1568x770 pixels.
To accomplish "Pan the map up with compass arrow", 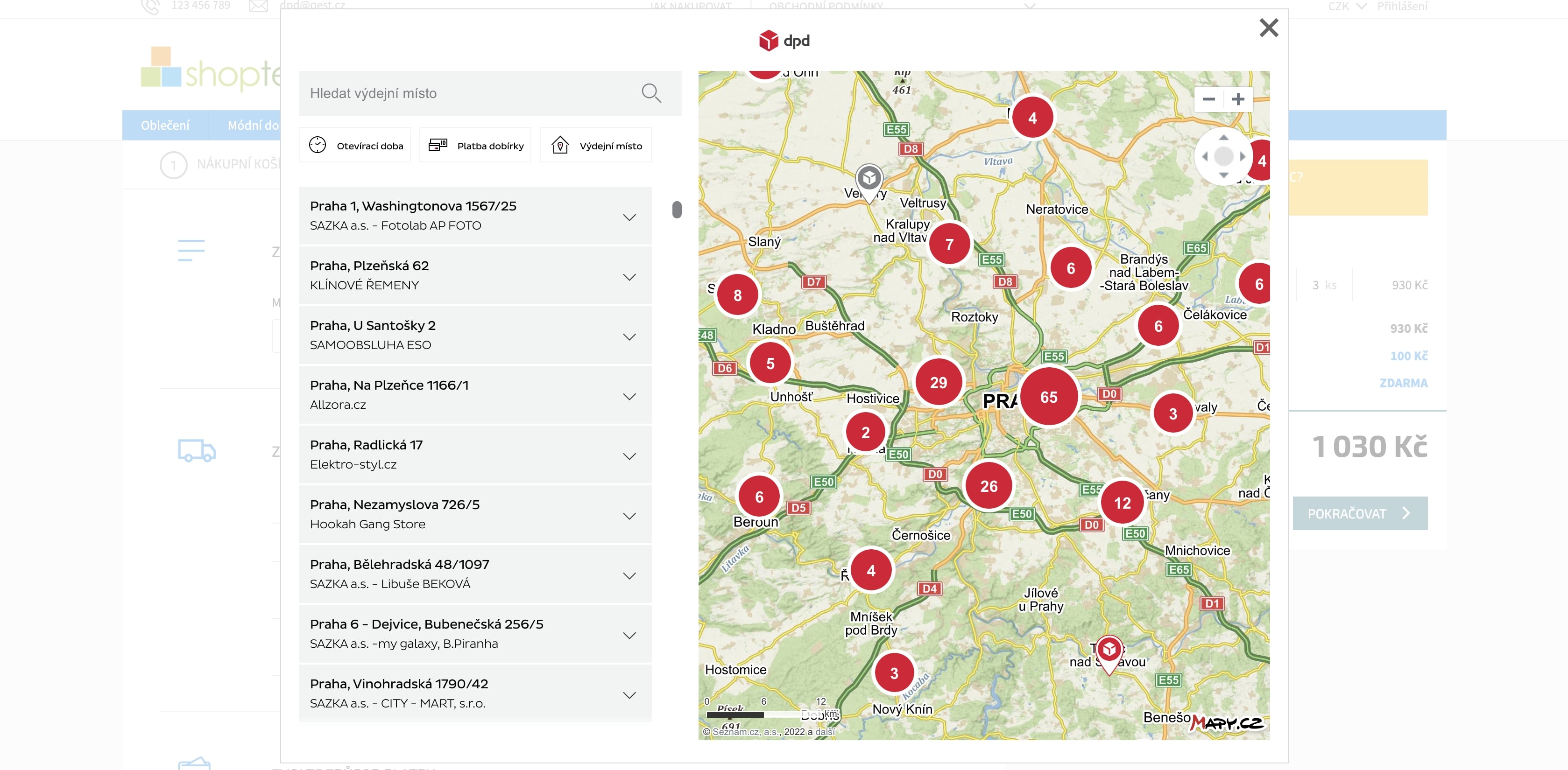I will [1223, 138].
